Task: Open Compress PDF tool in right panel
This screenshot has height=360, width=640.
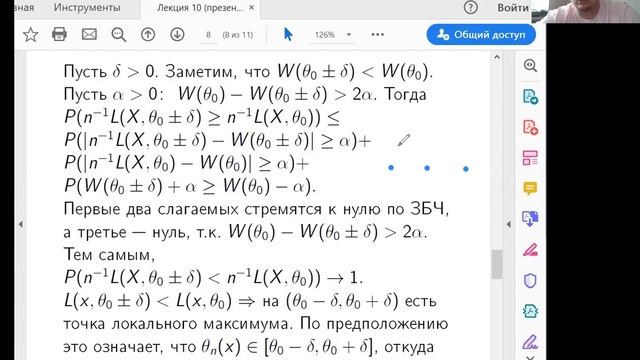Action: (530, 311)
